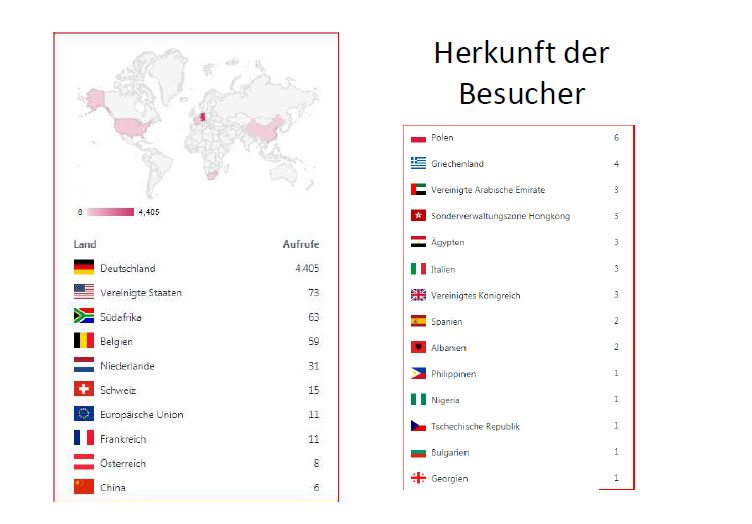Click the France flag icon
752x524 pixels.
pos(84,438)
